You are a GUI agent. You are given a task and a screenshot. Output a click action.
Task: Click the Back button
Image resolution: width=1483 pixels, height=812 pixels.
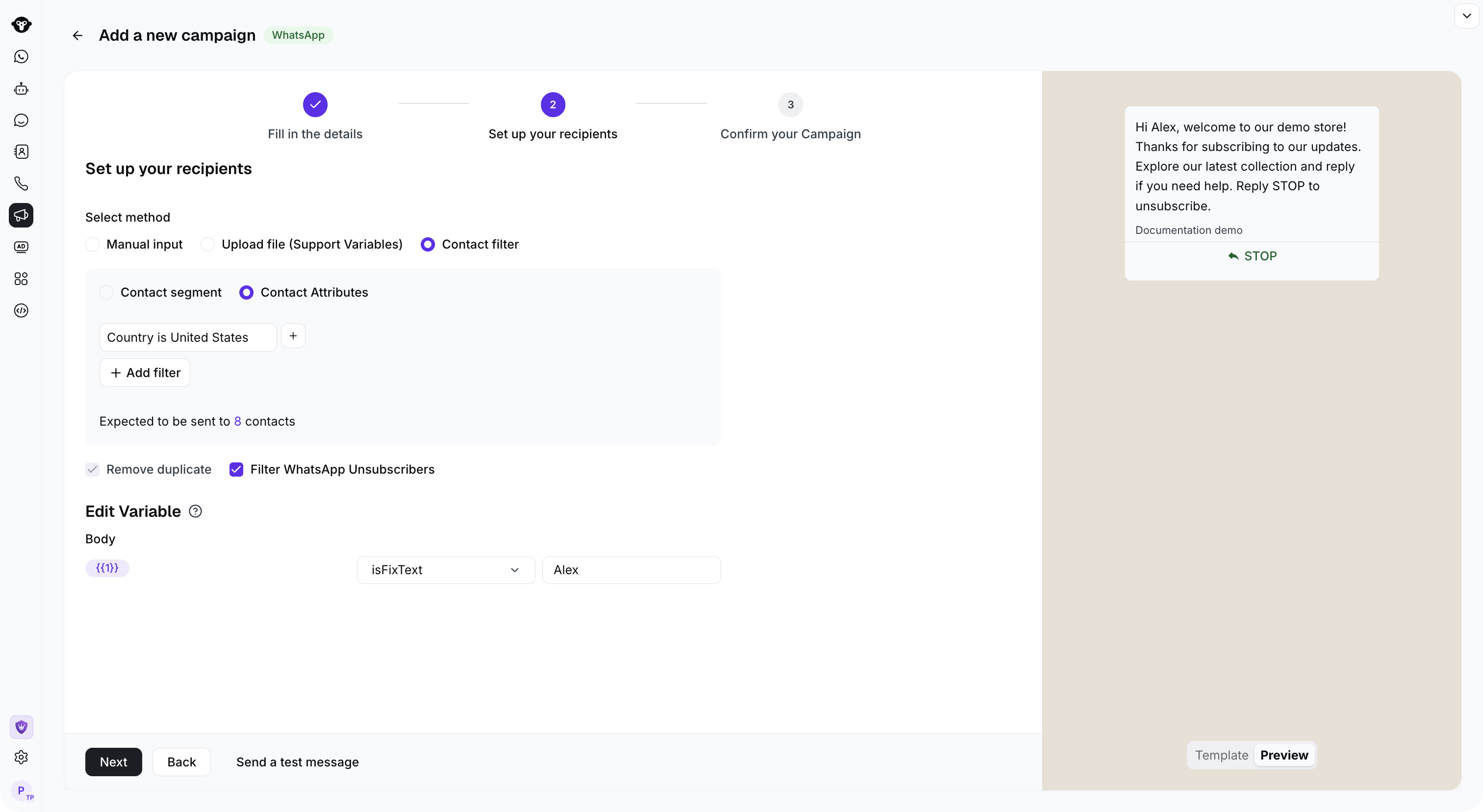tap(181, 762)
